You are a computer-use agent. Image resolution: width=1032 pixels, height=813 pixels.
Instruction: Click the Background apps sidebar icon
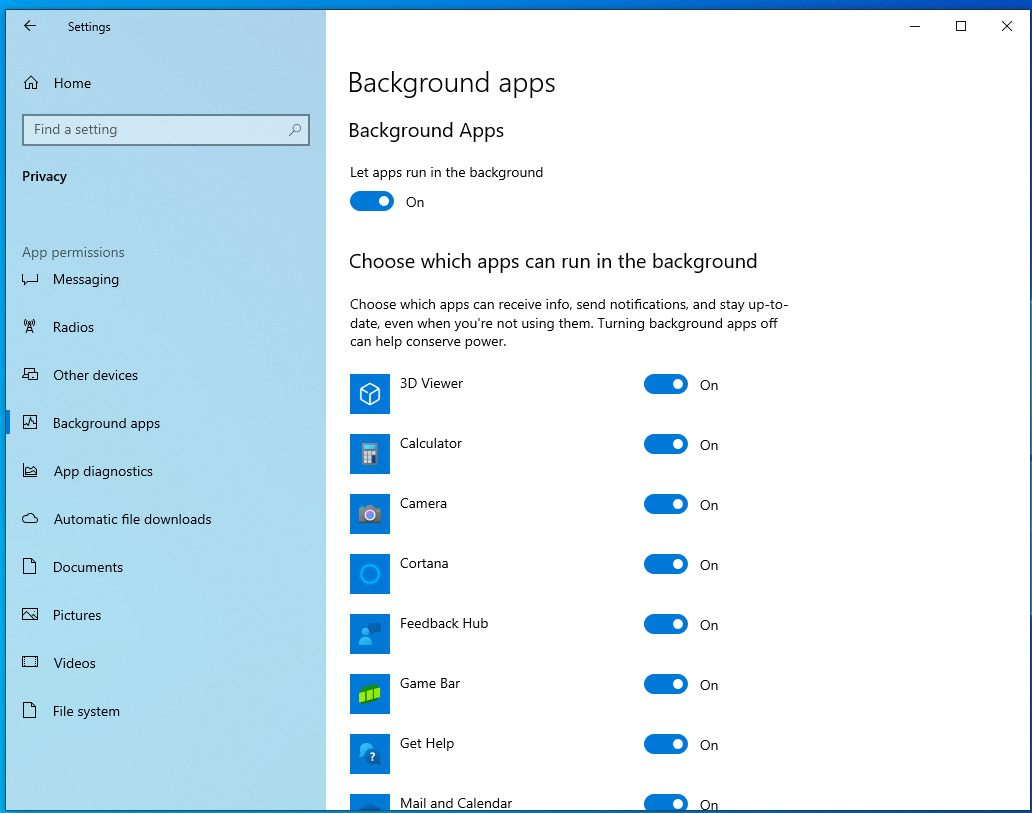(30, 423)
